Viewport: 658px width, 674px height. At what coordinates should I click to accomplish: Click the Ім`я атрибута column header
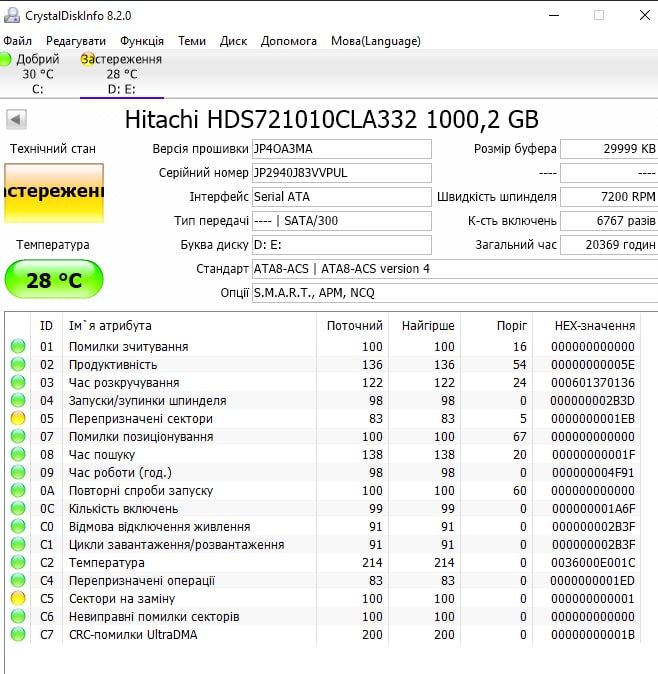pyautogui.click(x=189, y=326)
